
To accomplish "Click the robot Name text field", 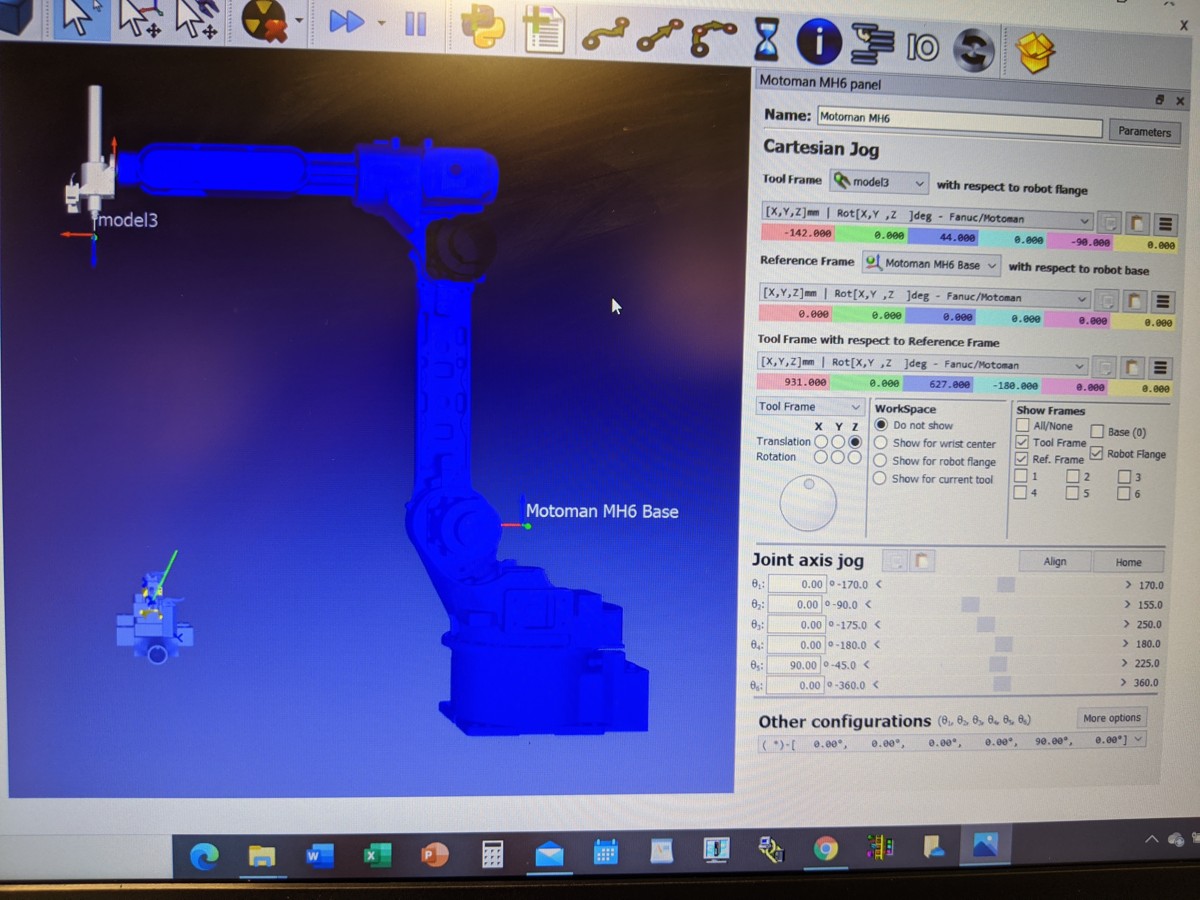I will pos(958,118).
